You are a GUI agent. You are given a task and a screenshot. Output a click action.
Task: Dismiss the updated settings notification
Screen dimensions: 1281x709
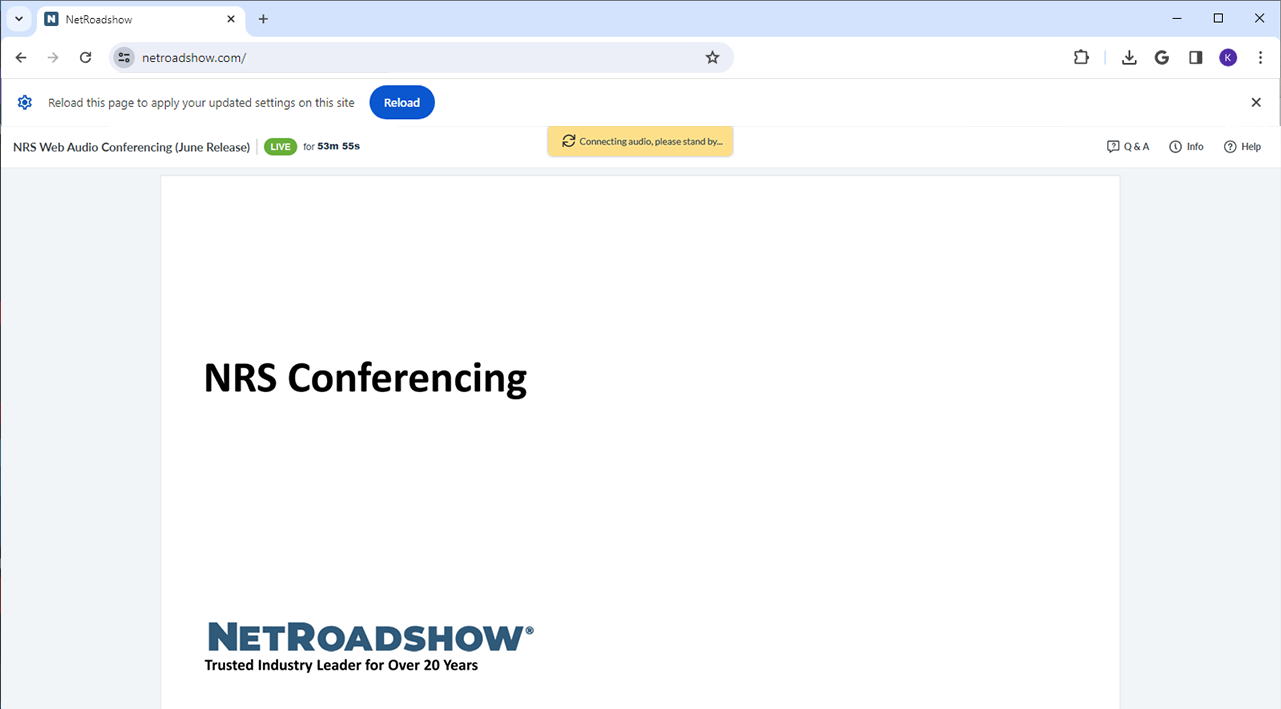[x=1256, y=102]
